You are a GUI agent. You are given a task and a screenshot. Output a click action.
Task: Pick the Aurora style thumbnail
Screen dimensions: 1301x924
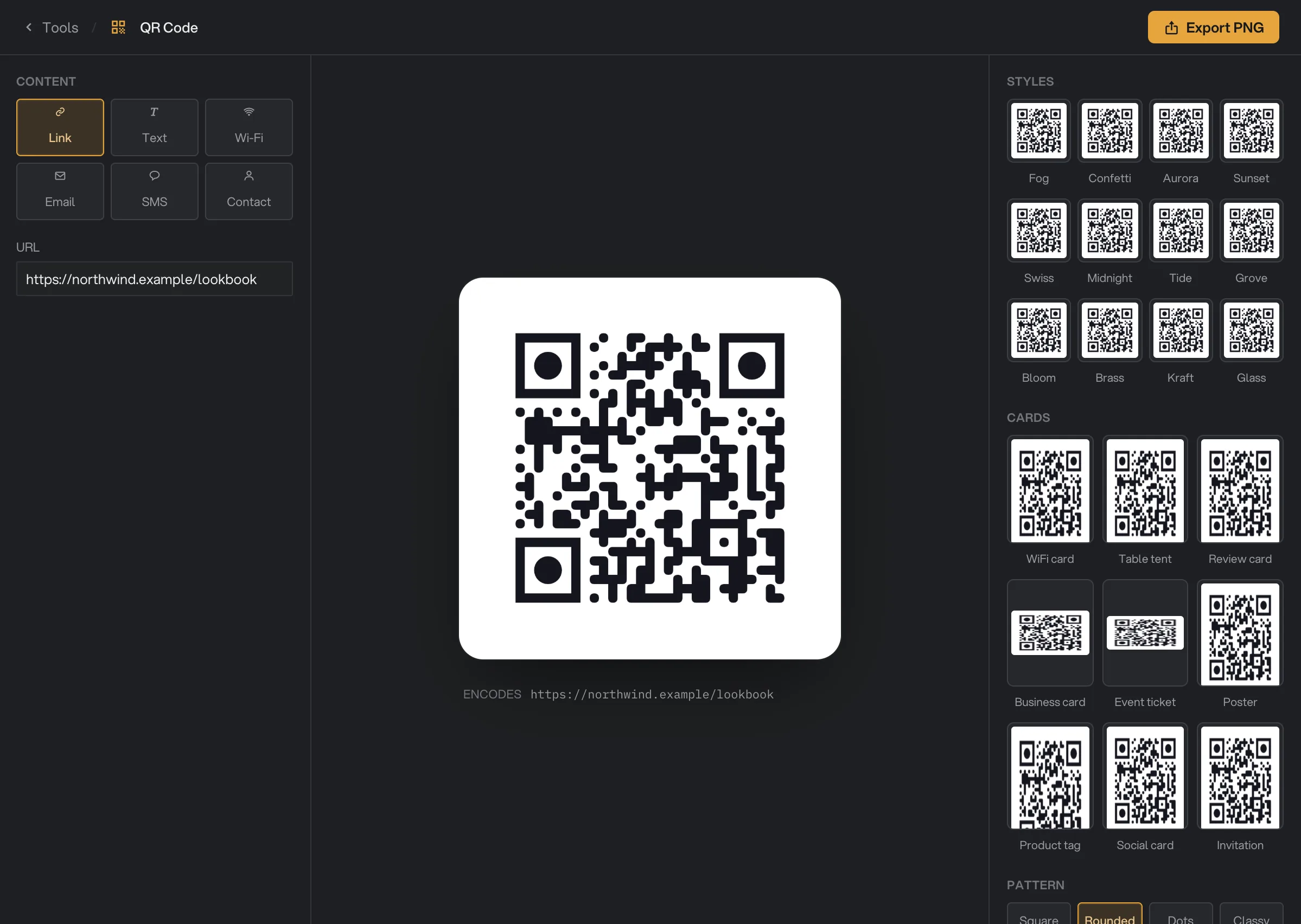(x=1181, y=131)
